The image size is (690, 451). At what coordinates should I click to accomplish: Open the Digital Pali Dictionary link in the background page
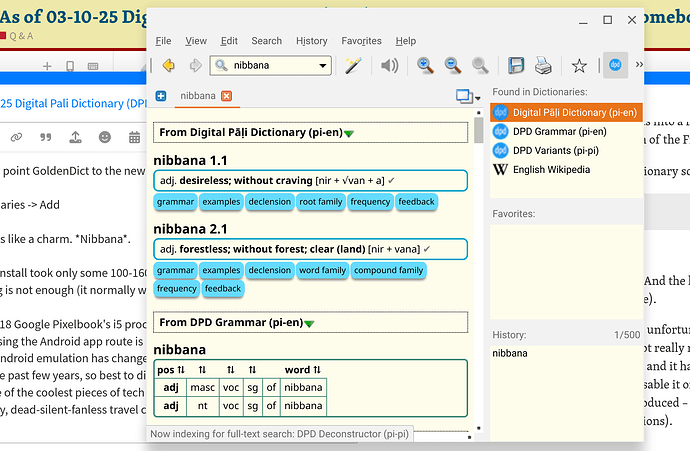click(73, 103)
